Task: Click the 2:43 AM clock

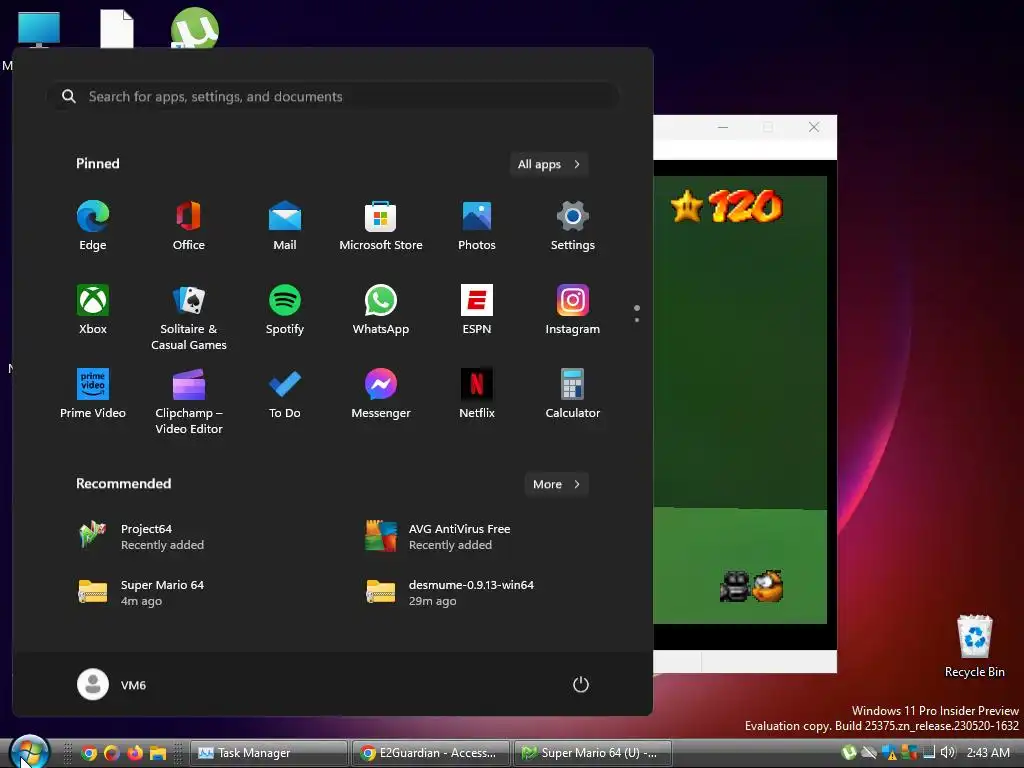Action: coord(988,752)
